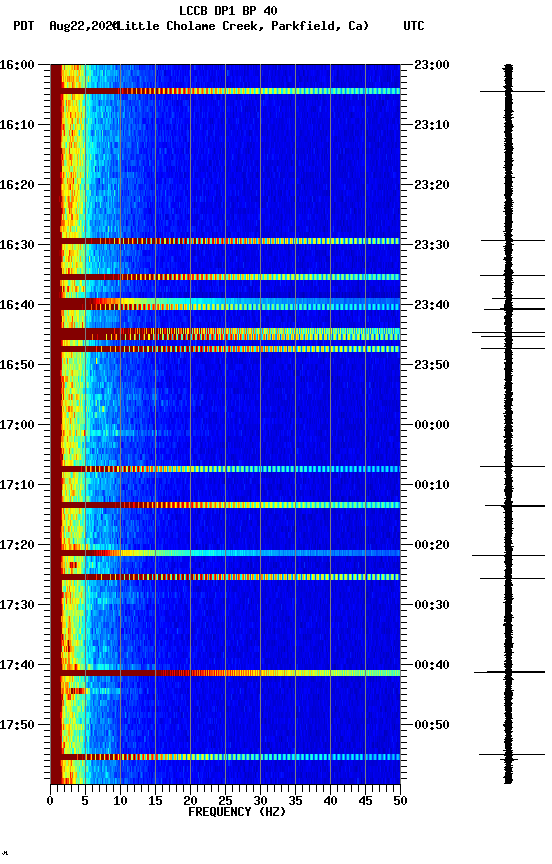The image size is (552, 864).
Task: Click the 16:30 PDT time label
Action: 17,245
